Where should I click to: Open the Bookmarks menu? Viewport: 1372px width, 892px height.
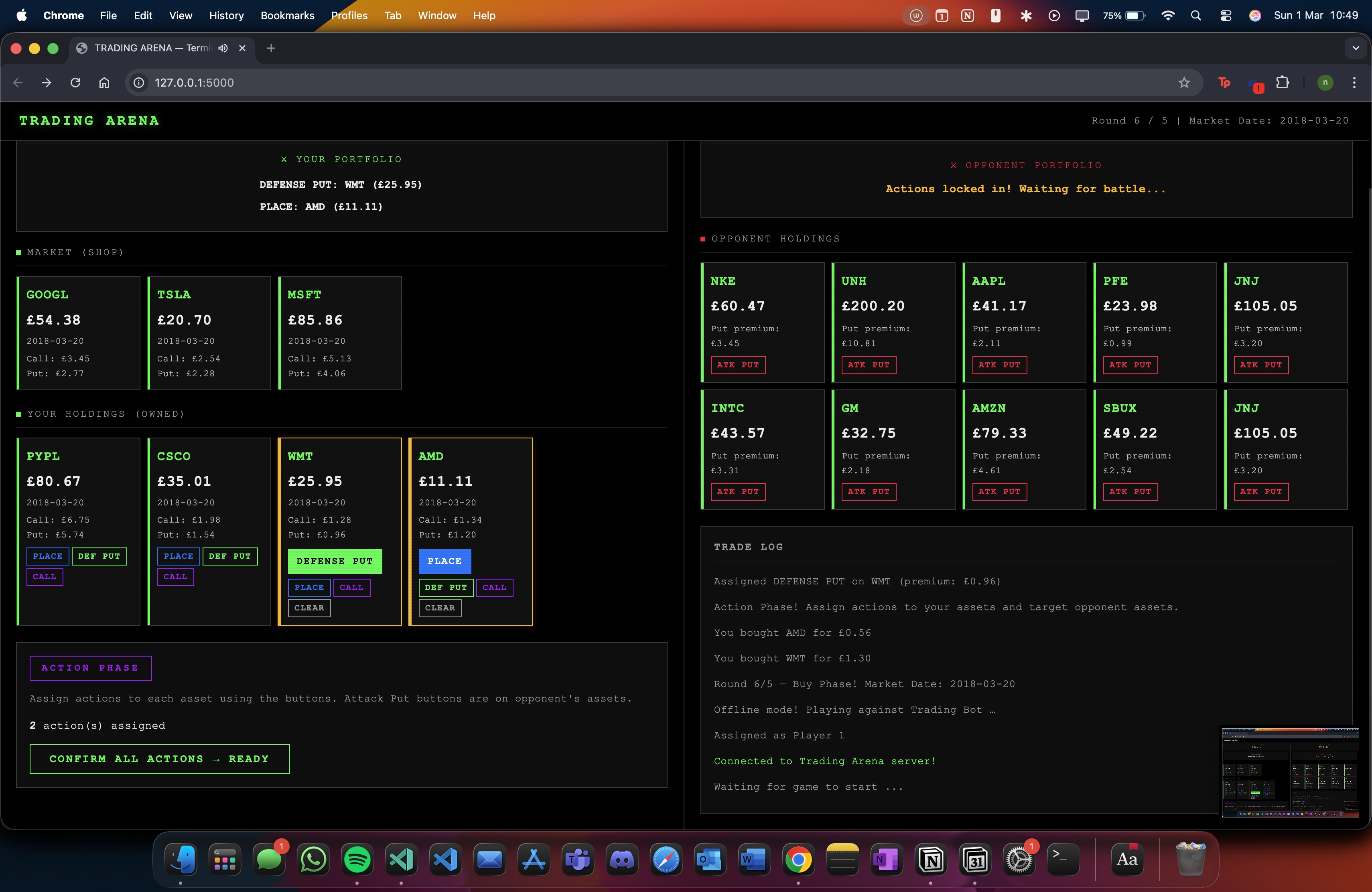click(287, 16)
